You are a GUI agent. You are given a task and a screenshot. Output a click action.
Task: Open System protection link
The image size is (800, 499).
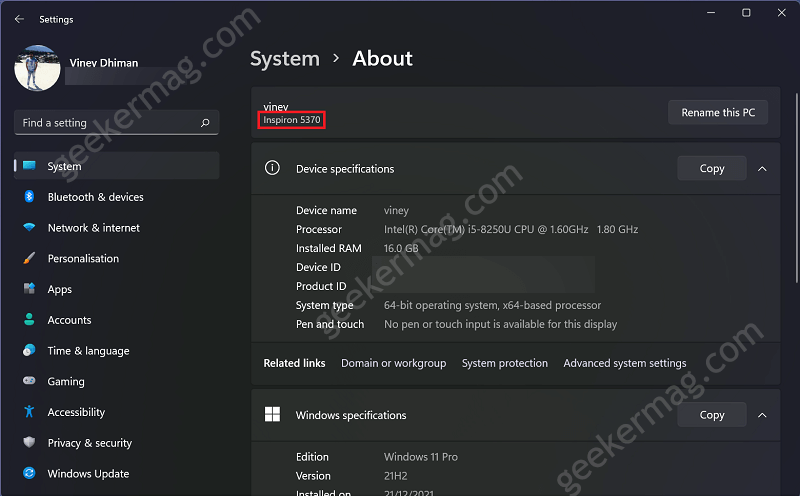(505, 363)
